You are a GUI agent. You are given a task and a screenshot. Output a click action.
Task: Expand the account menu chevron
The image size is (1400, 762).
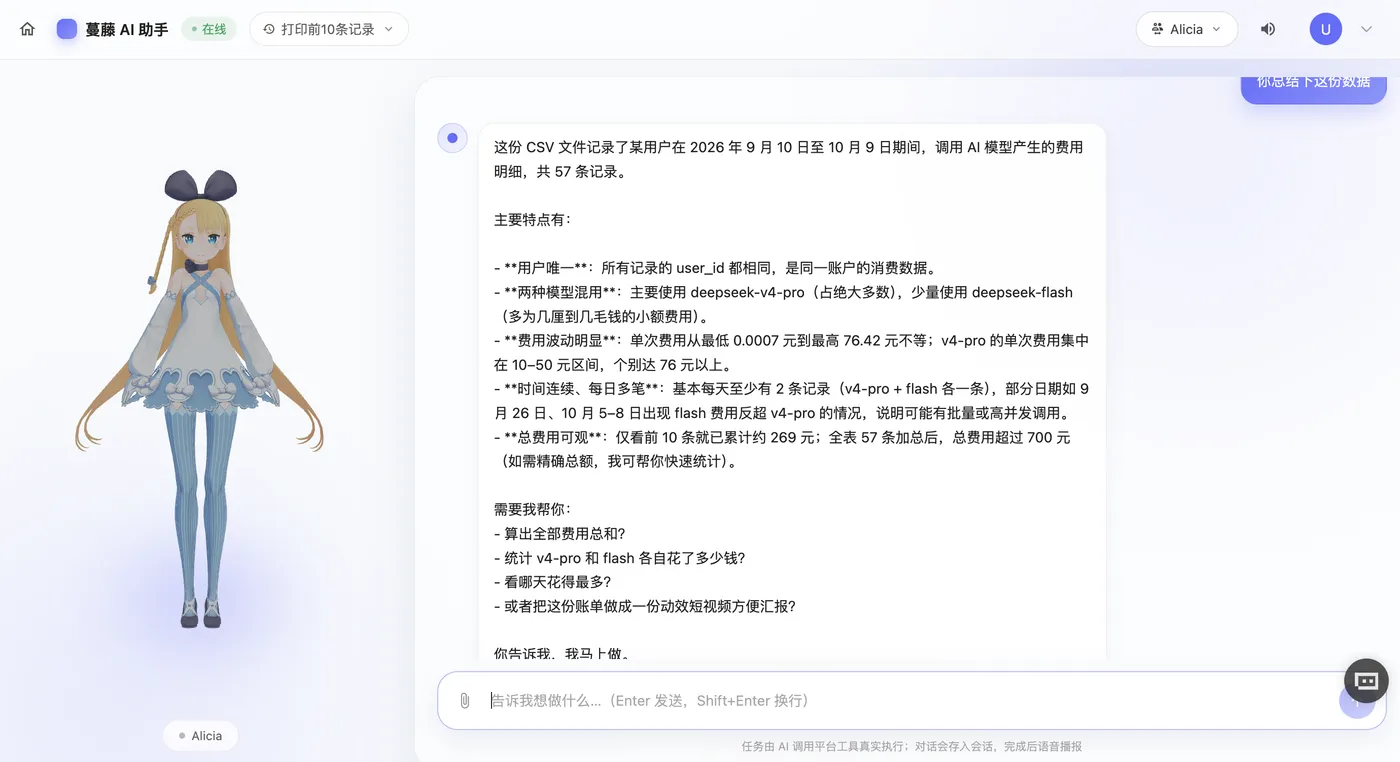click(1366, 29)
